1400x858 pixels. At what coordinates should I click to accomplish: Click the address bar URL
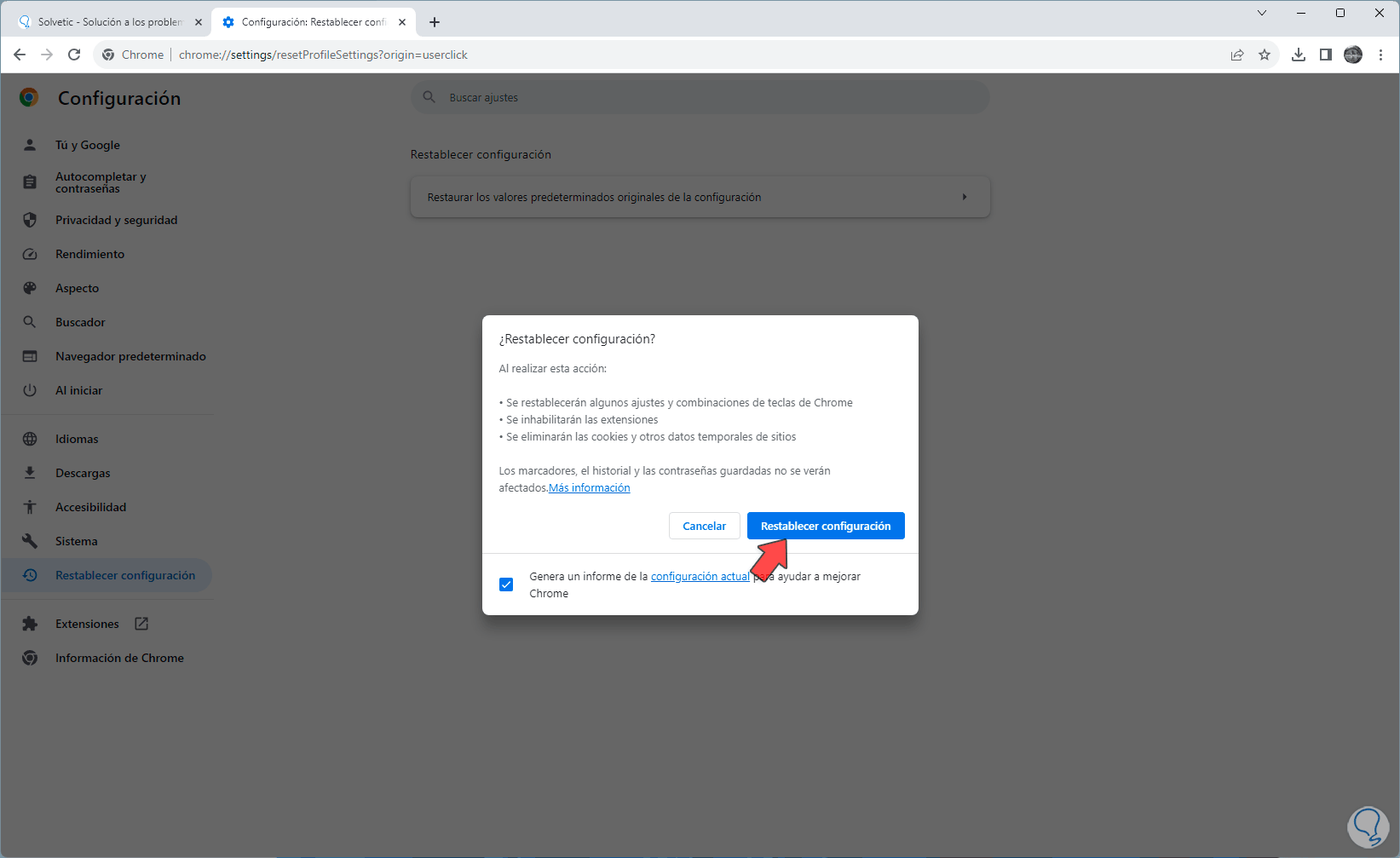pyautogui.click(x=323, y=55)
